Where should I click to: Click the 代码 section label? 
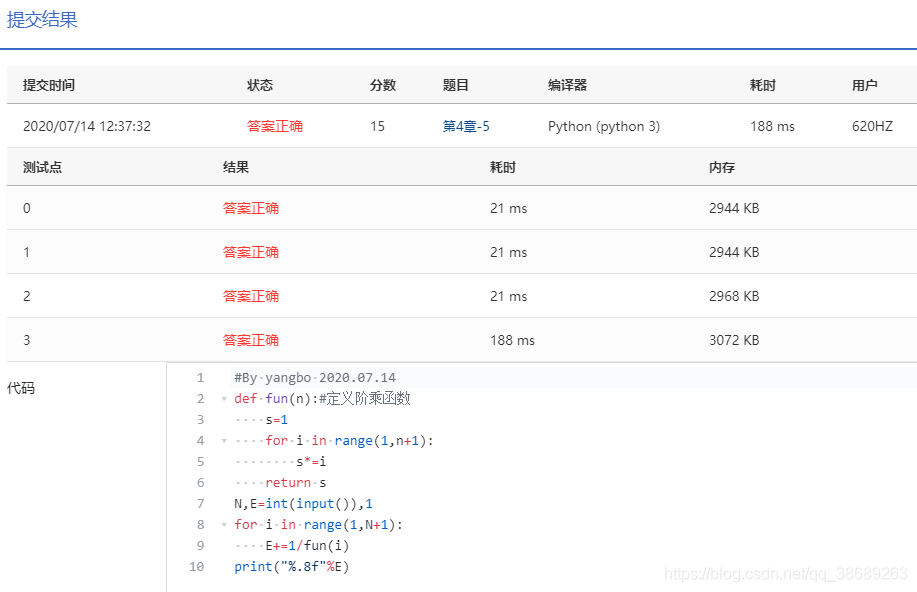click(x=21, y=388)
